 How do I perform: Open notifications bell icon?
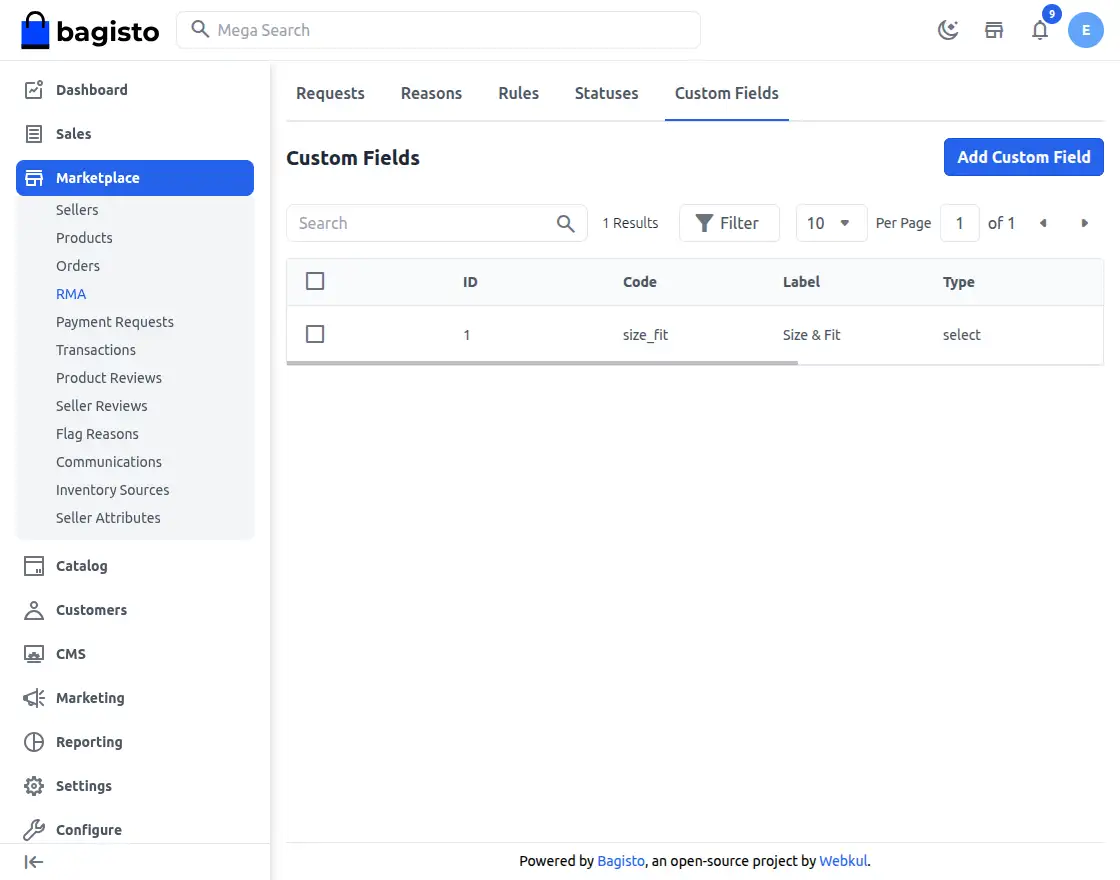[1040, 30]
